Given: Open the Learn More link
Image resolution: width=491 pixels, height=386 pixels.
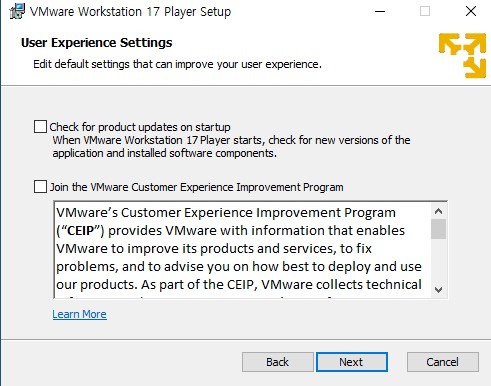Looking at the screenshot, I should pos(79,314).
